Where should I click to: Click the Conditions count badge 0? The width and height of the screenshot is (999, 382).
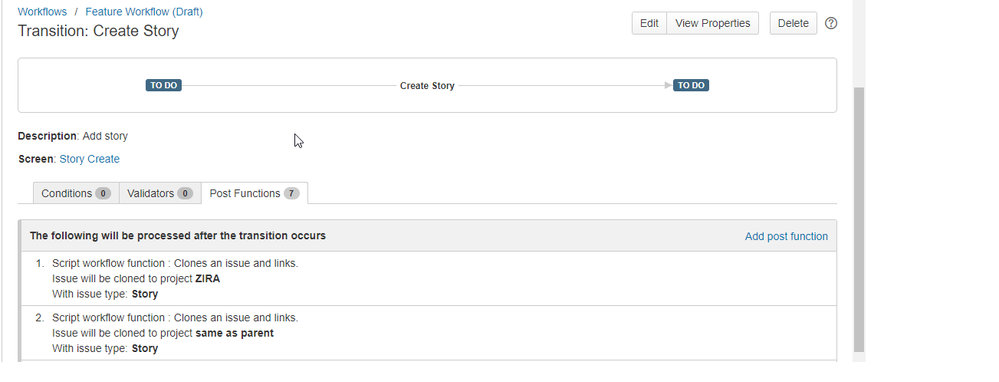(103, 194)
